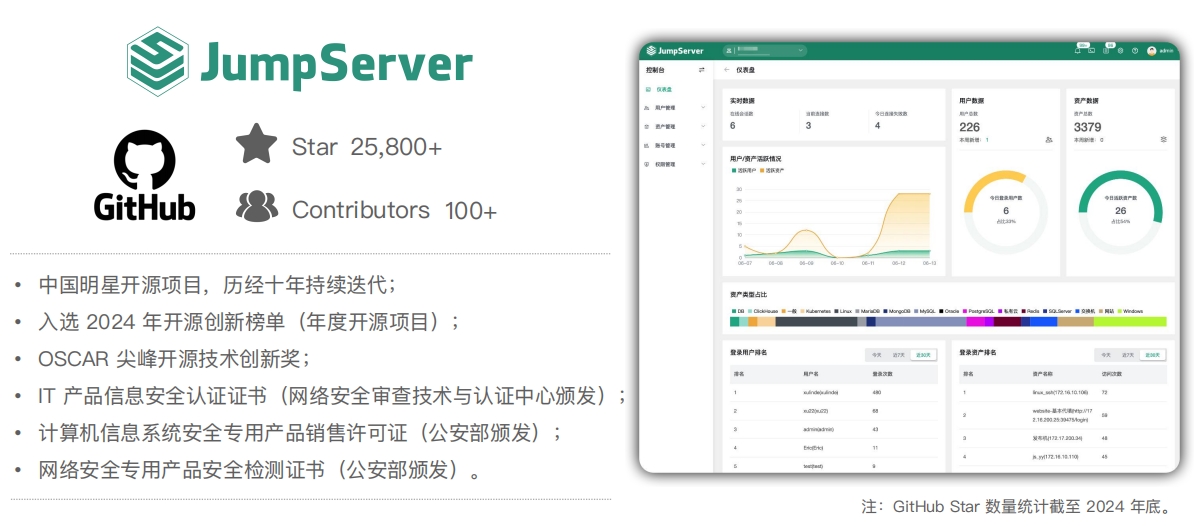This screenshot has width=1195, height=527.
Task: Click 发布机(172.17.200.34) asset row
Action: (1063, 439)
